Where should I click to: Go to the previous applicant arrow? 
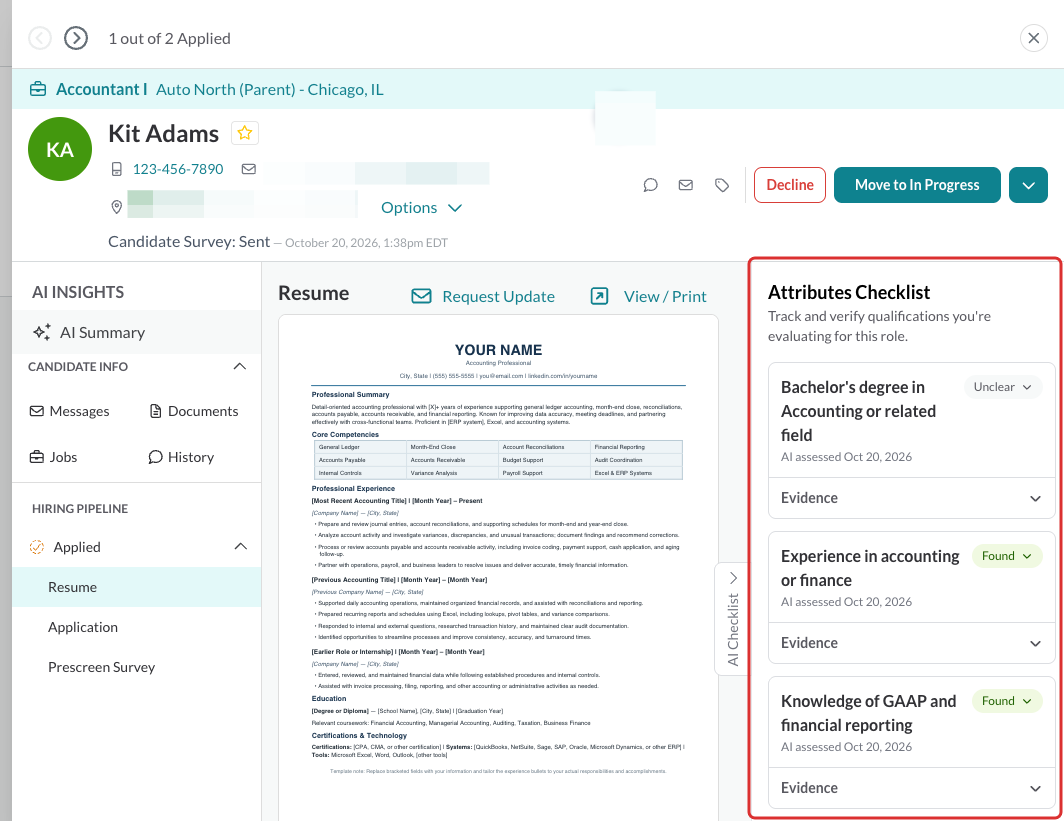click(40, 38)
